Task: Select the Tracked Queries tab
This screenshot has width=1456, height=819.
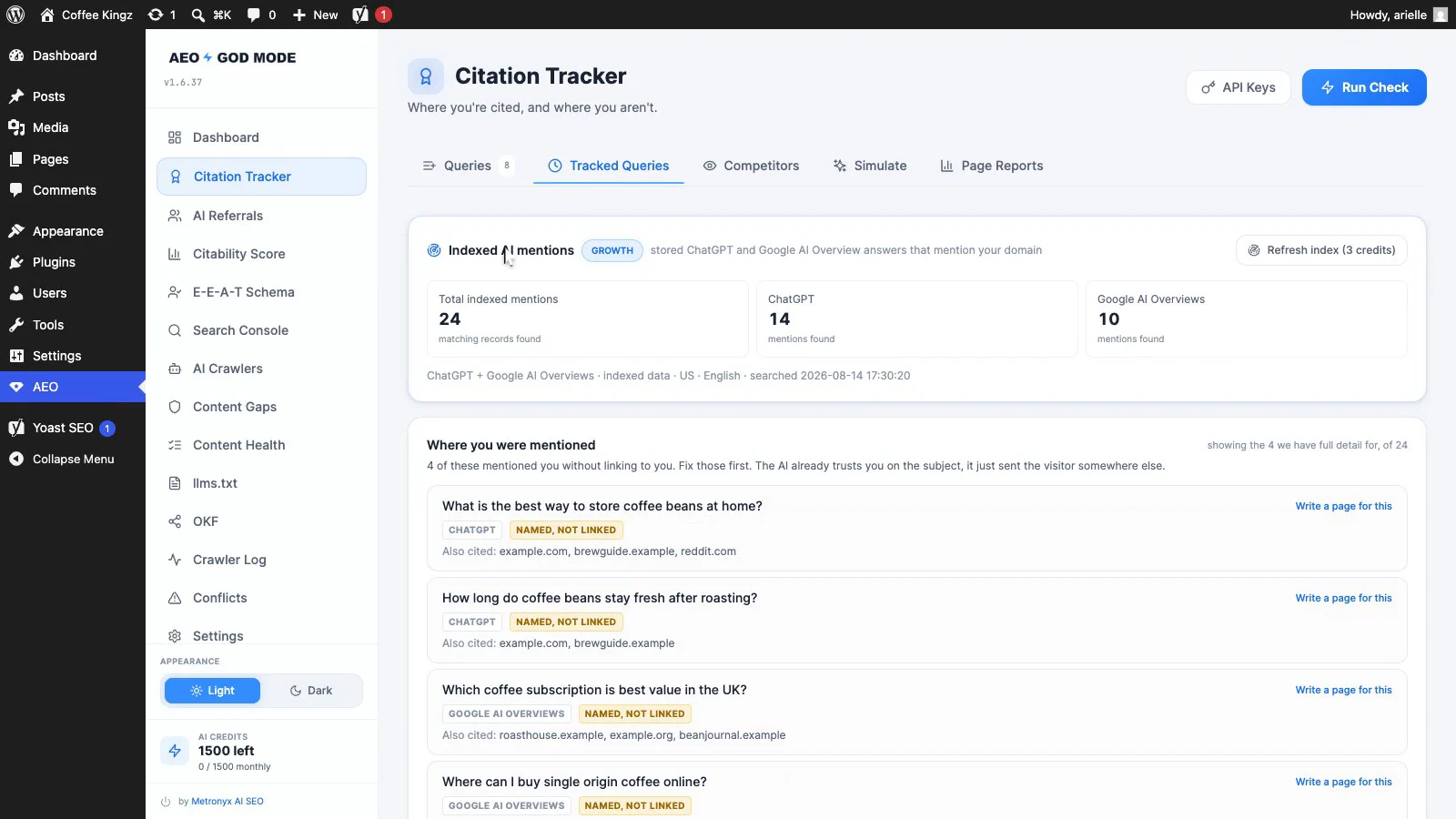Action: click(608, 166)
